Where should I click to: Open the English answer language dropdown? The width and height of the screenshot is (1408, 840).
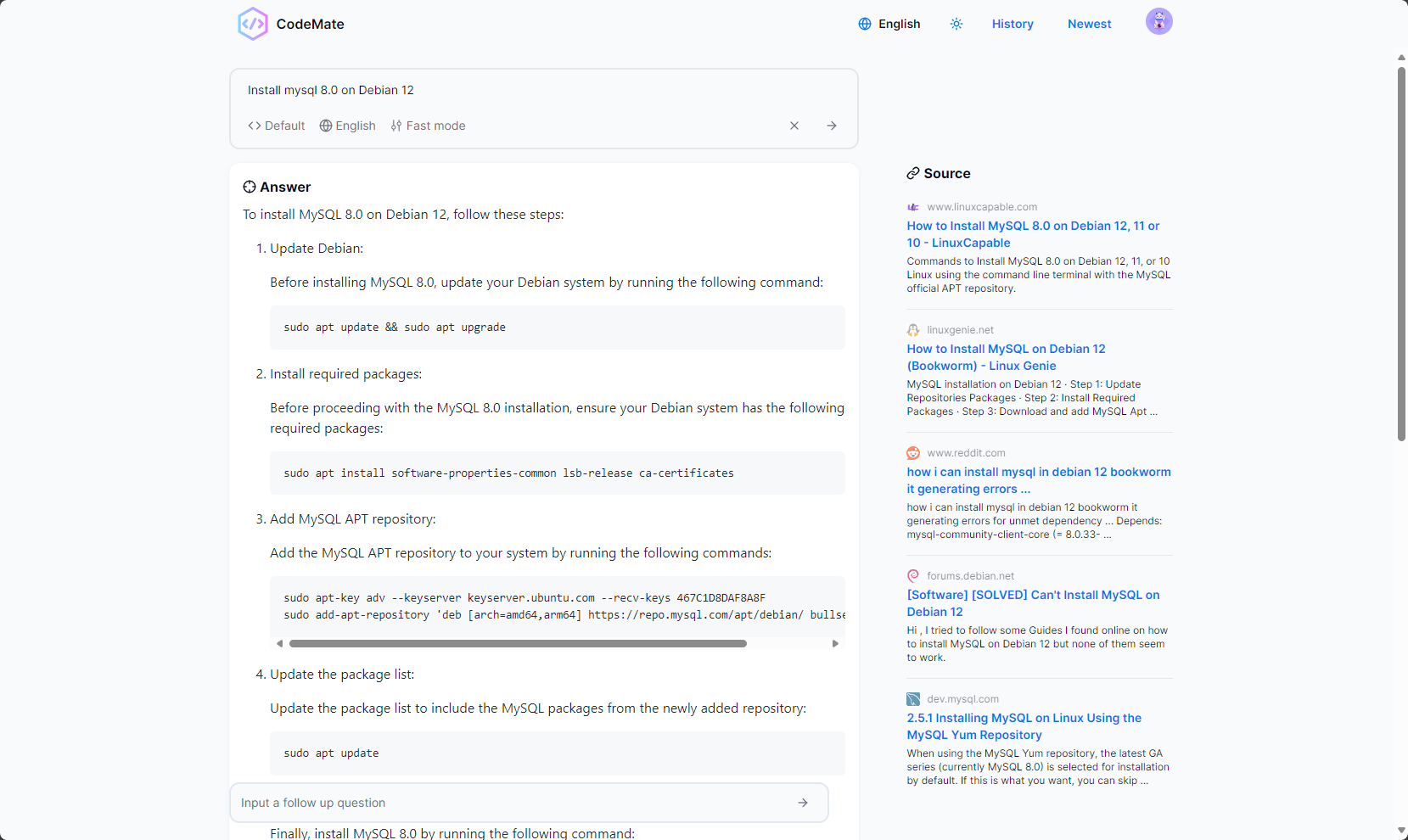tap(347, 126)
